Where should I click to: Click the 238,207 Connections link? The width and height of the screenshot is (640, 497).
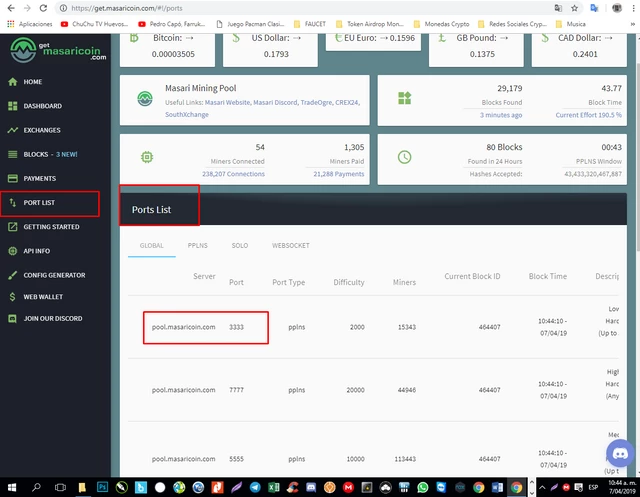tap(233, 174)
